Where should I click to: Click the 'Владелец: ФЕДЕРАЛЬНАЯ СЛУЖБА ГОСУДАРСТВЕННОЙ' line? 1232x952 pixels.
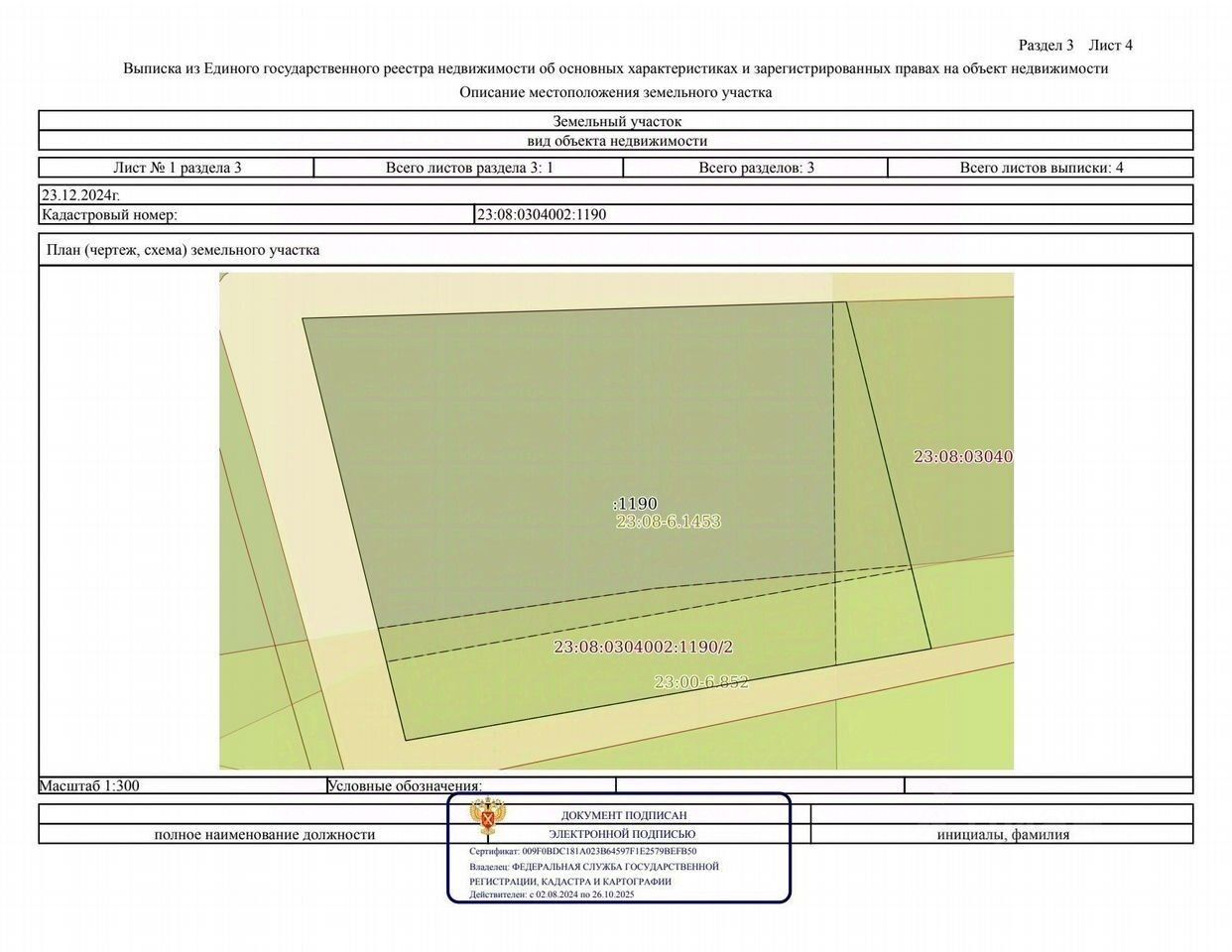pyautogui.click(x=594, y=867)
